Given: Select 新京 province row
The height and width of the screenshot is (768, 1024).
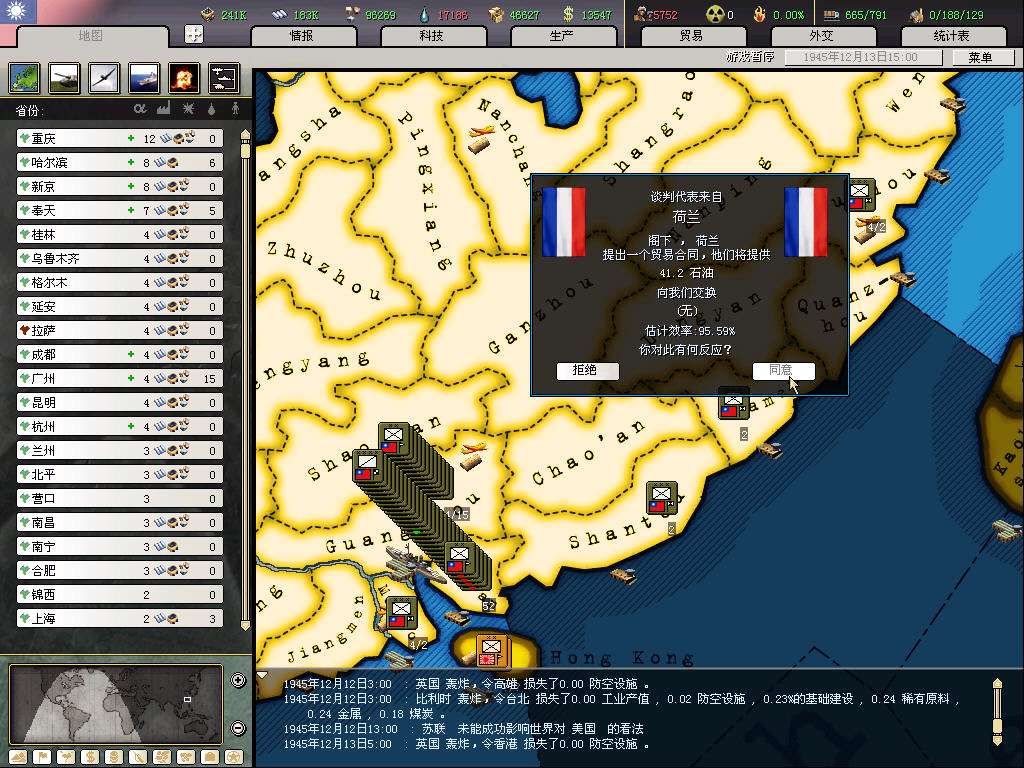Looking at the screenshot, I should (x=120, y=187).
